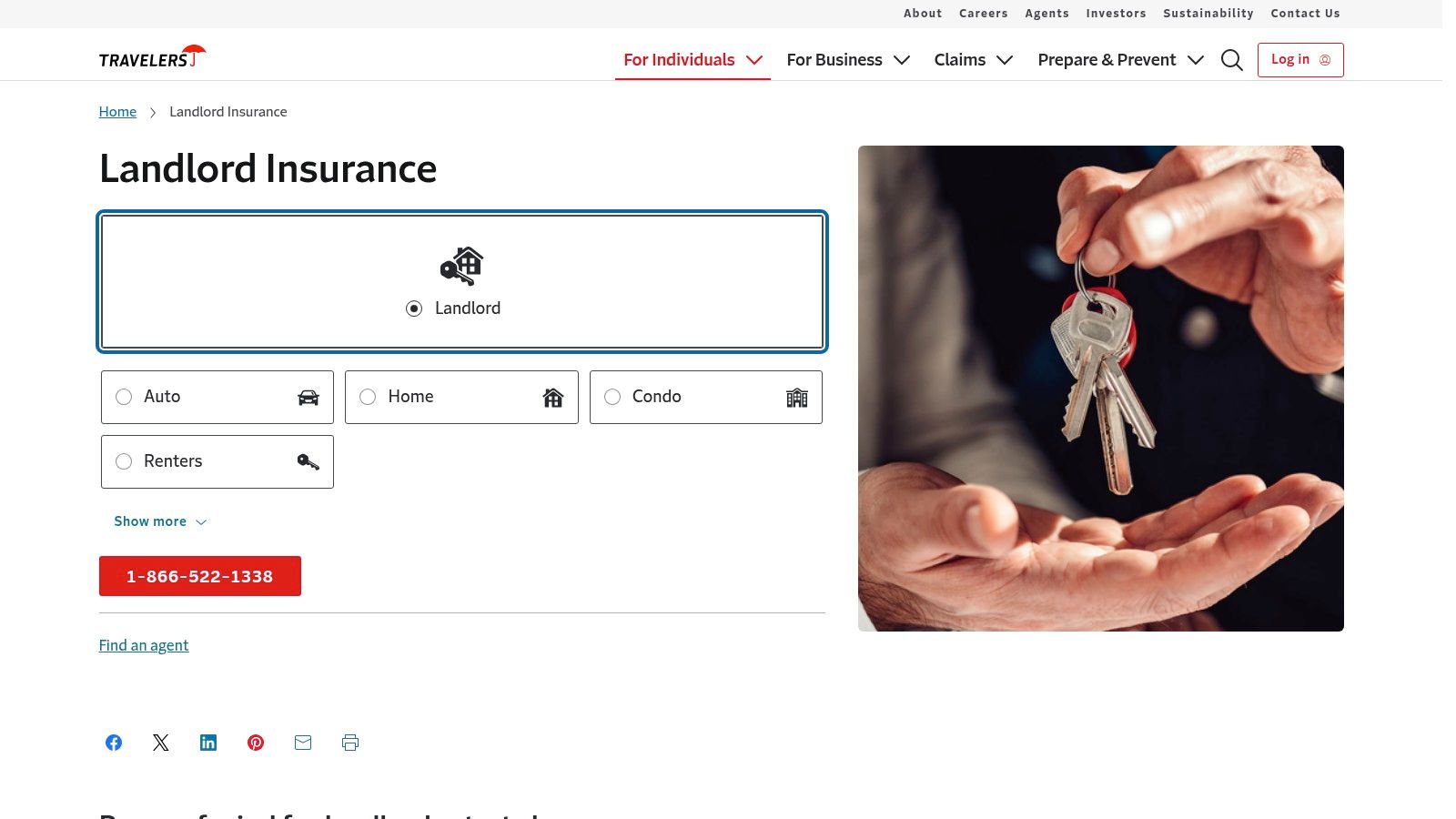The height and width of the screenshot is (819, 1456).
Task: Choose the Renters radio option
Action: click(x=217, y=461)
